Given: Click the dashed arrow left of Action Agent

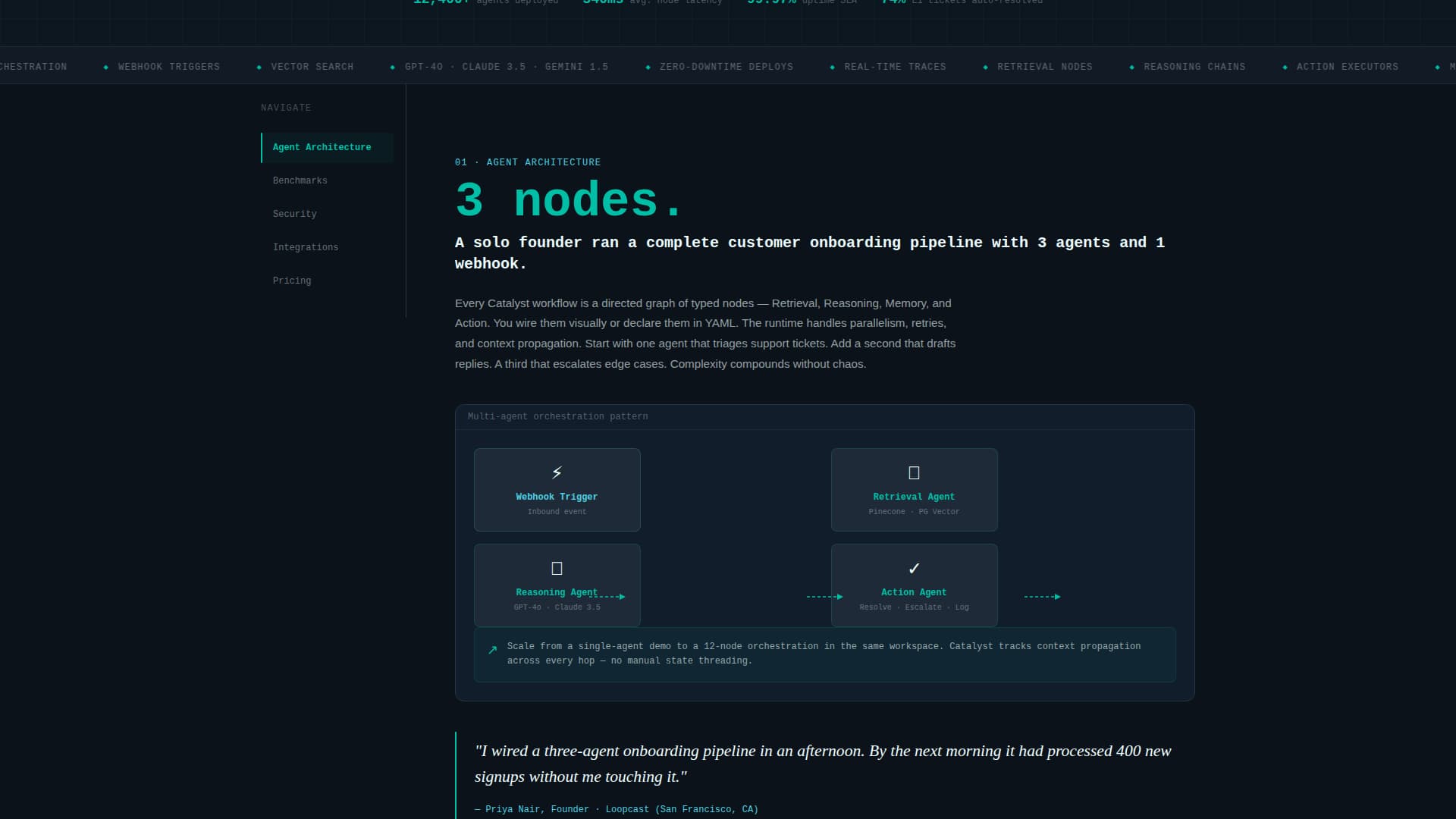Looking at the screenshot, I should [x=824, y=597].
